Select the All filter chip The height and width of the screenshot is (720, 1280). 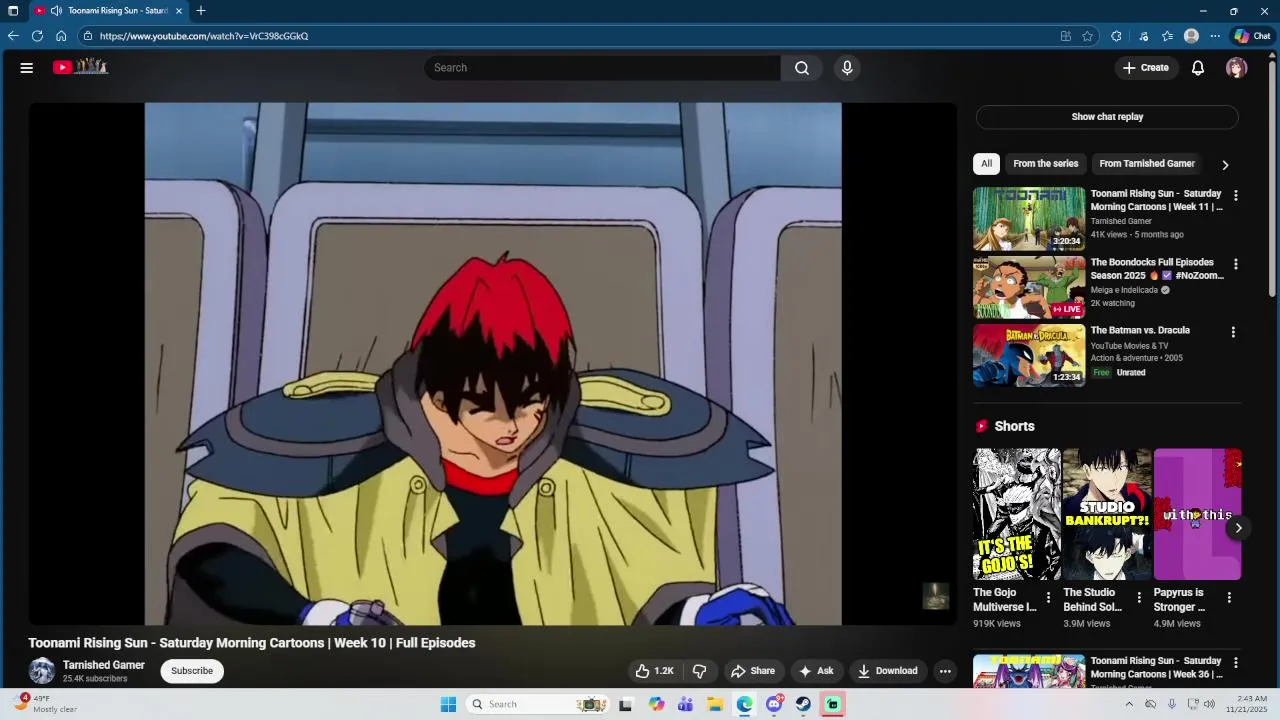point(986,164)
